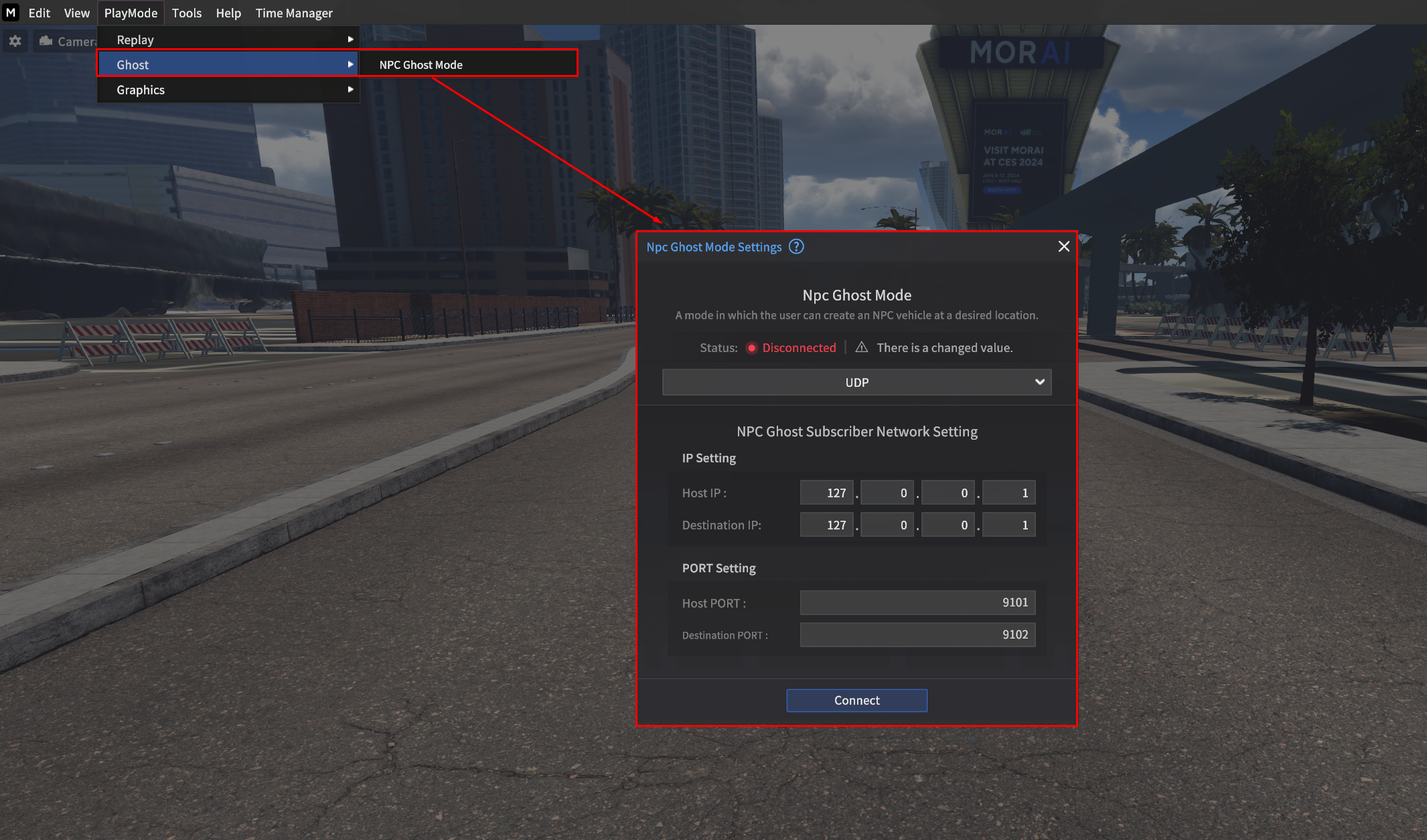1427x840 pixels.
Task: Click the Destination PORT field showing 9102
Action: [x=917, y=635]
